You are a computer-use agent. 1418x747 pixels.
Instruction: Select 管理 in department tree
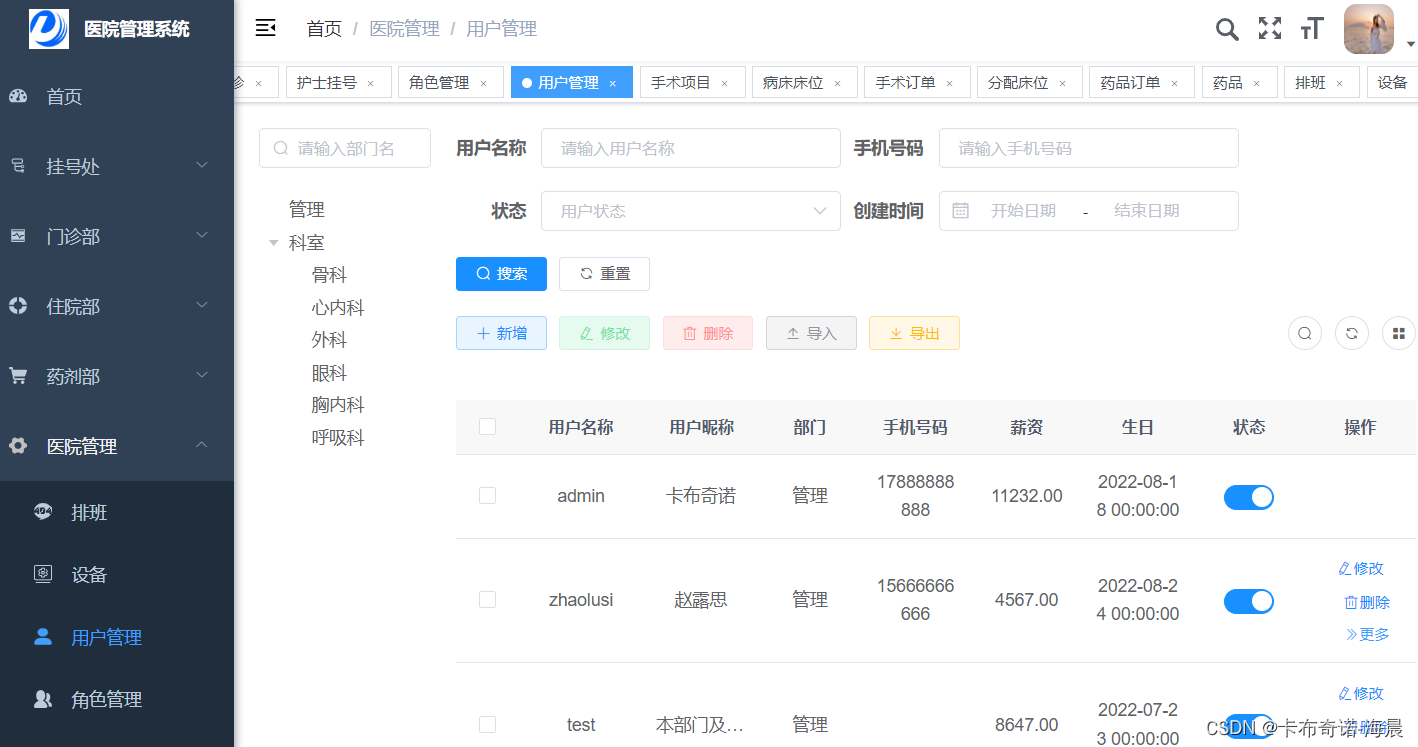[x=307, y=209]
